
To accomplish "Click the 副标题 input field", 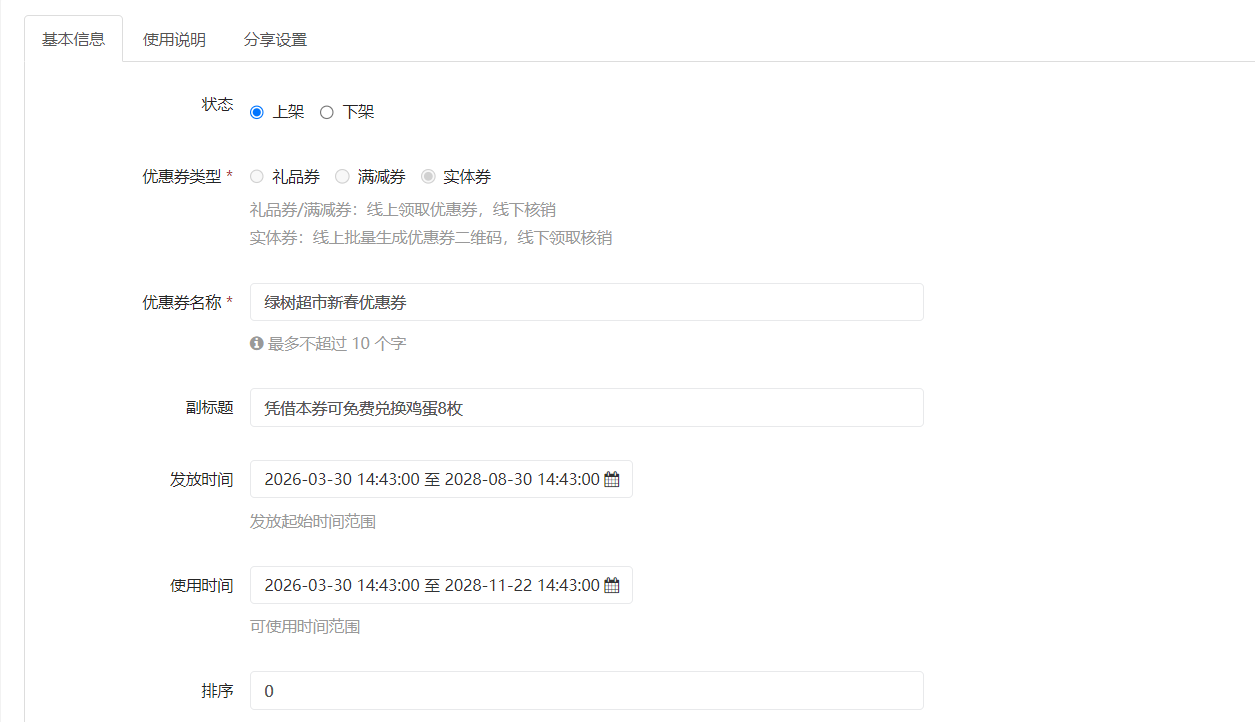I will pyautogui.click(x=586, y=408).
